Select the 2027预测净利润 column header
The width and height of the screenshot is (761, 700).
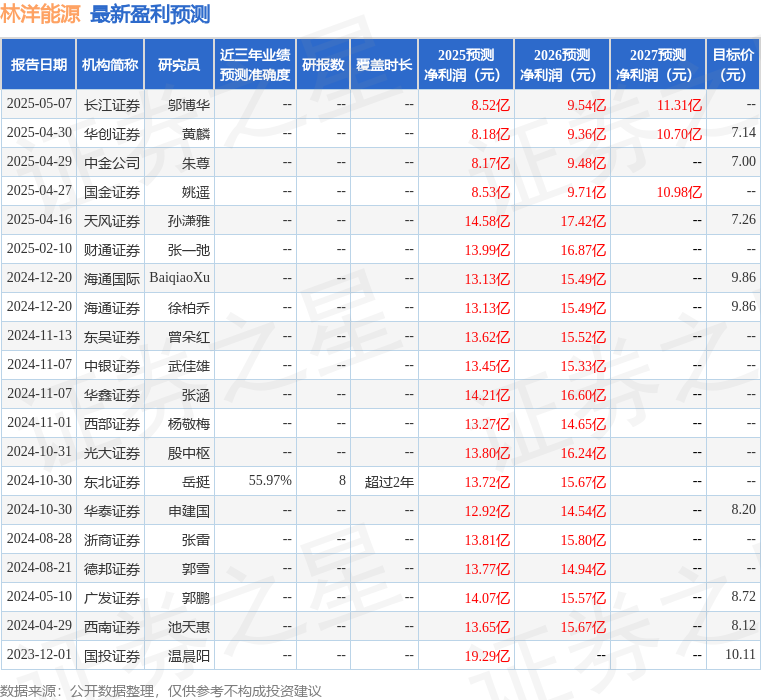(x=658, y=65)
